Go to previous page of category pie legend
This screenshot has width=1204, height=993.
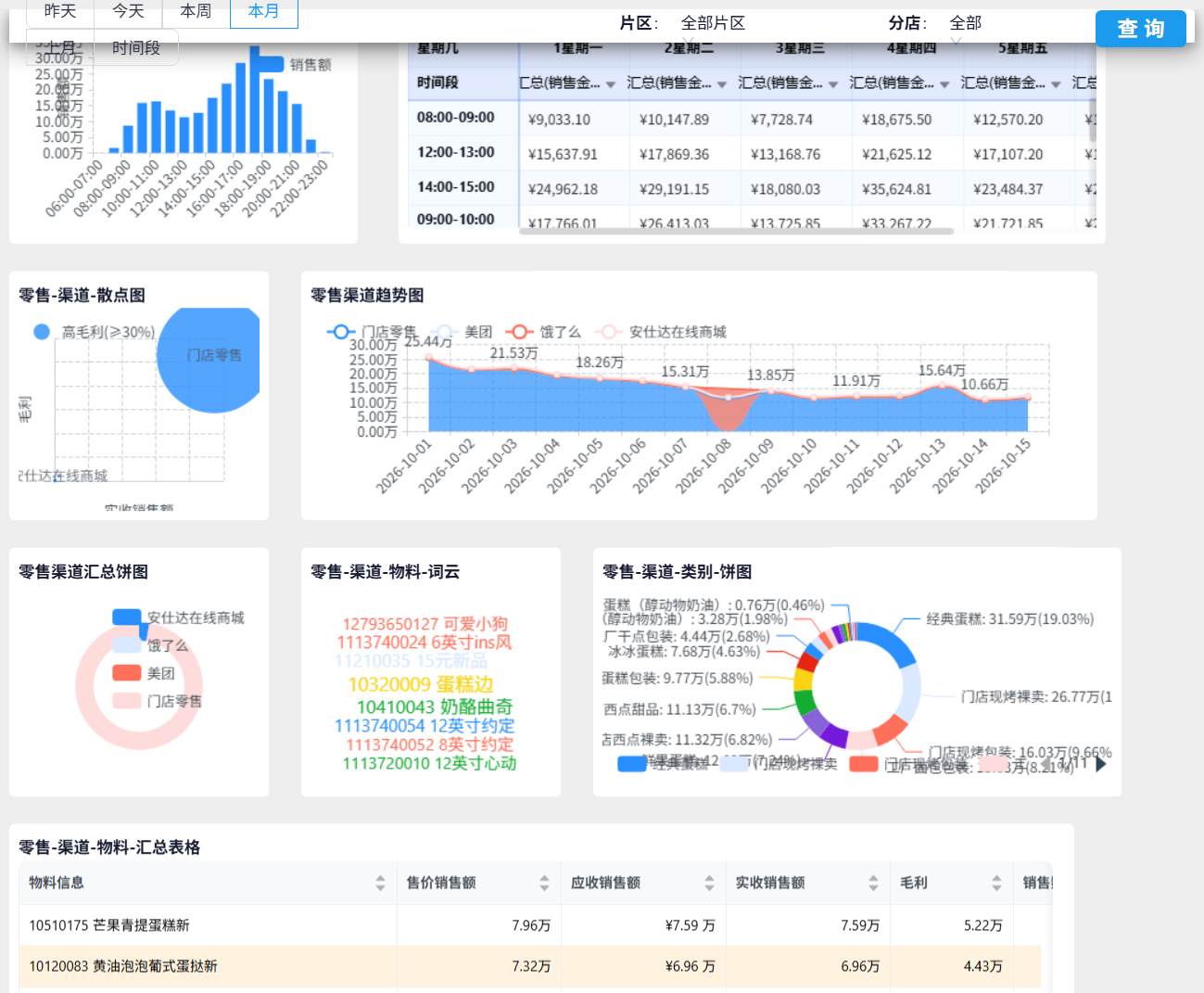coord(1047,764)
